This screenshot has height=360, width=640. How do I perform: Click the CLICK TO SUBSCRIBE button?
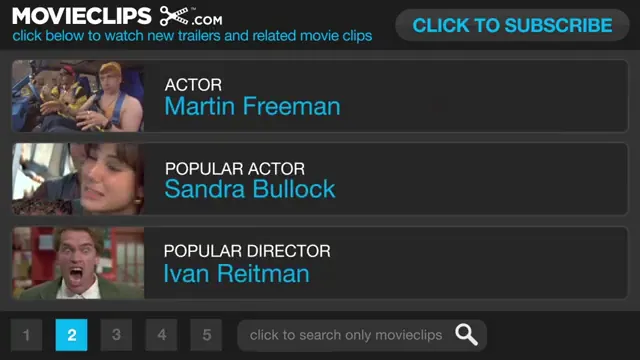512,25
